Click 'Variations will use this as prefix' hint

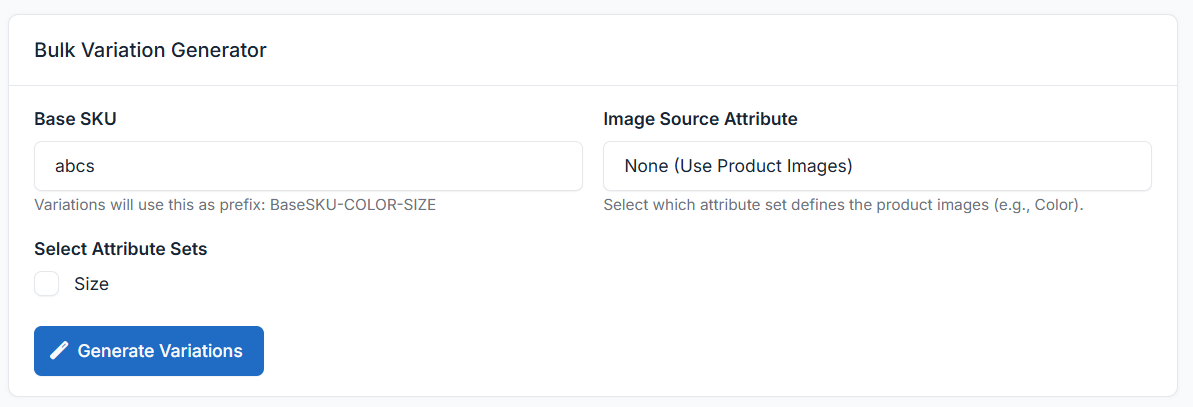[x=150, y=205]
